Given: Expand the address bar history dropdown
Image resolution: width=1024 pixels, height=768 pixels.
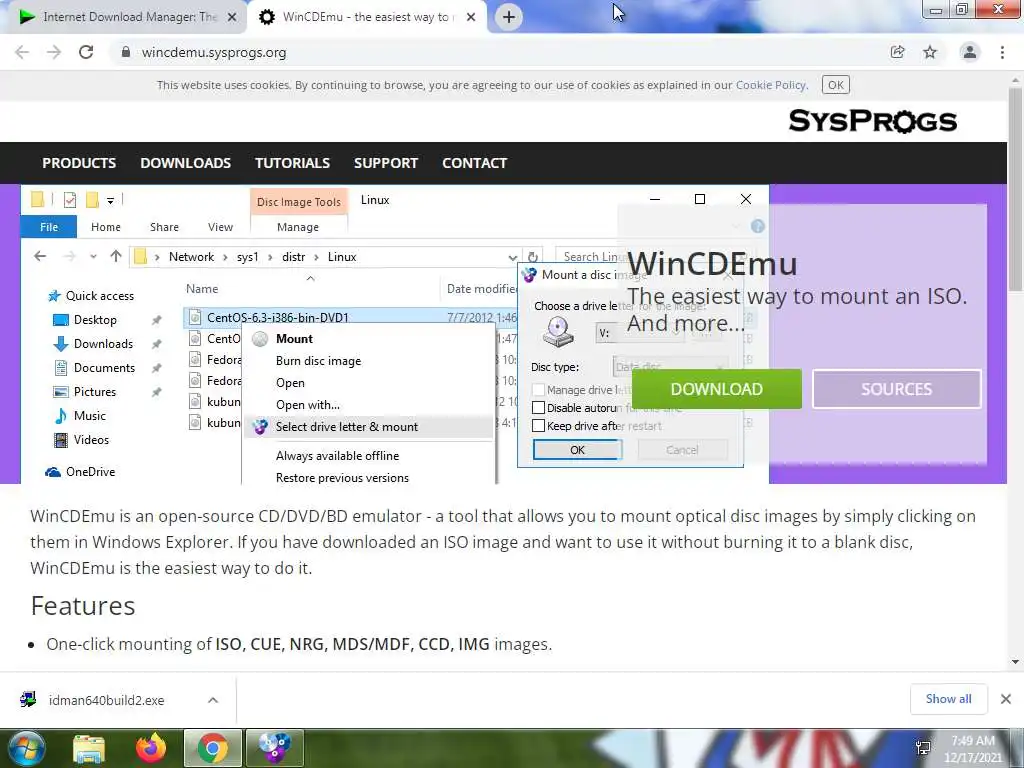Looking at the screenshot, I should tap(513, 257).
